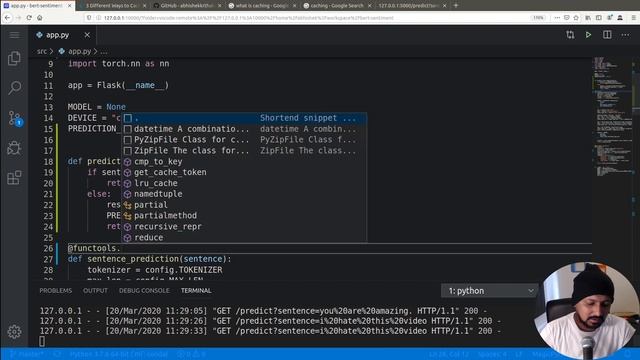Open a new browser tab with plus
The image size is (640, 360).
[x=456, y=5]
